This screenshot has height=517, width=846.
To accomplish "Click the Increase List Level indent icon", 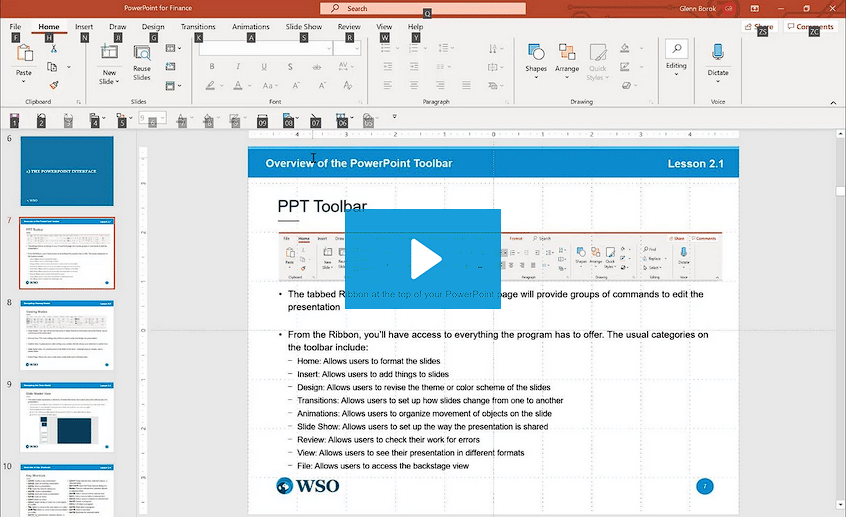I will pos(414,66).
